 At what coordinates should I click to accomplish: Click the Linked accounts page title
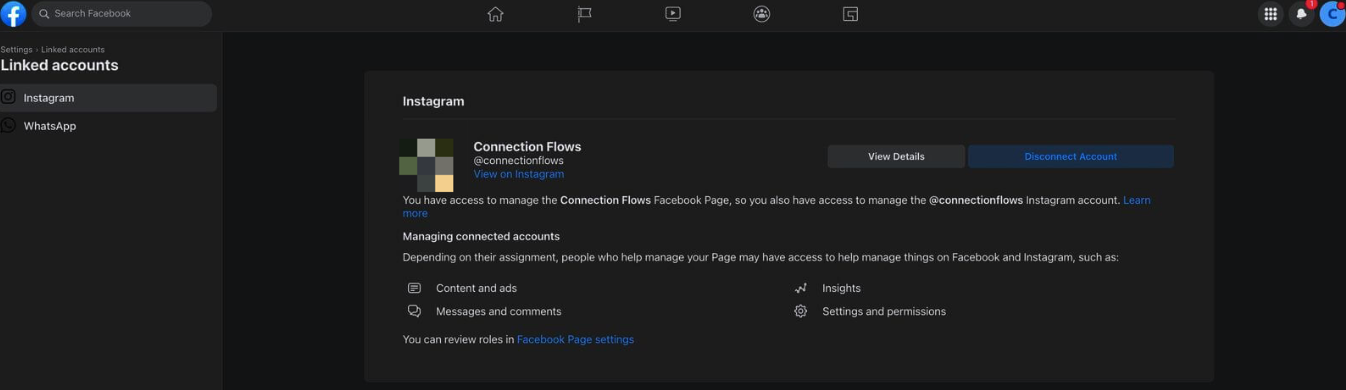(x=59, y=65)
